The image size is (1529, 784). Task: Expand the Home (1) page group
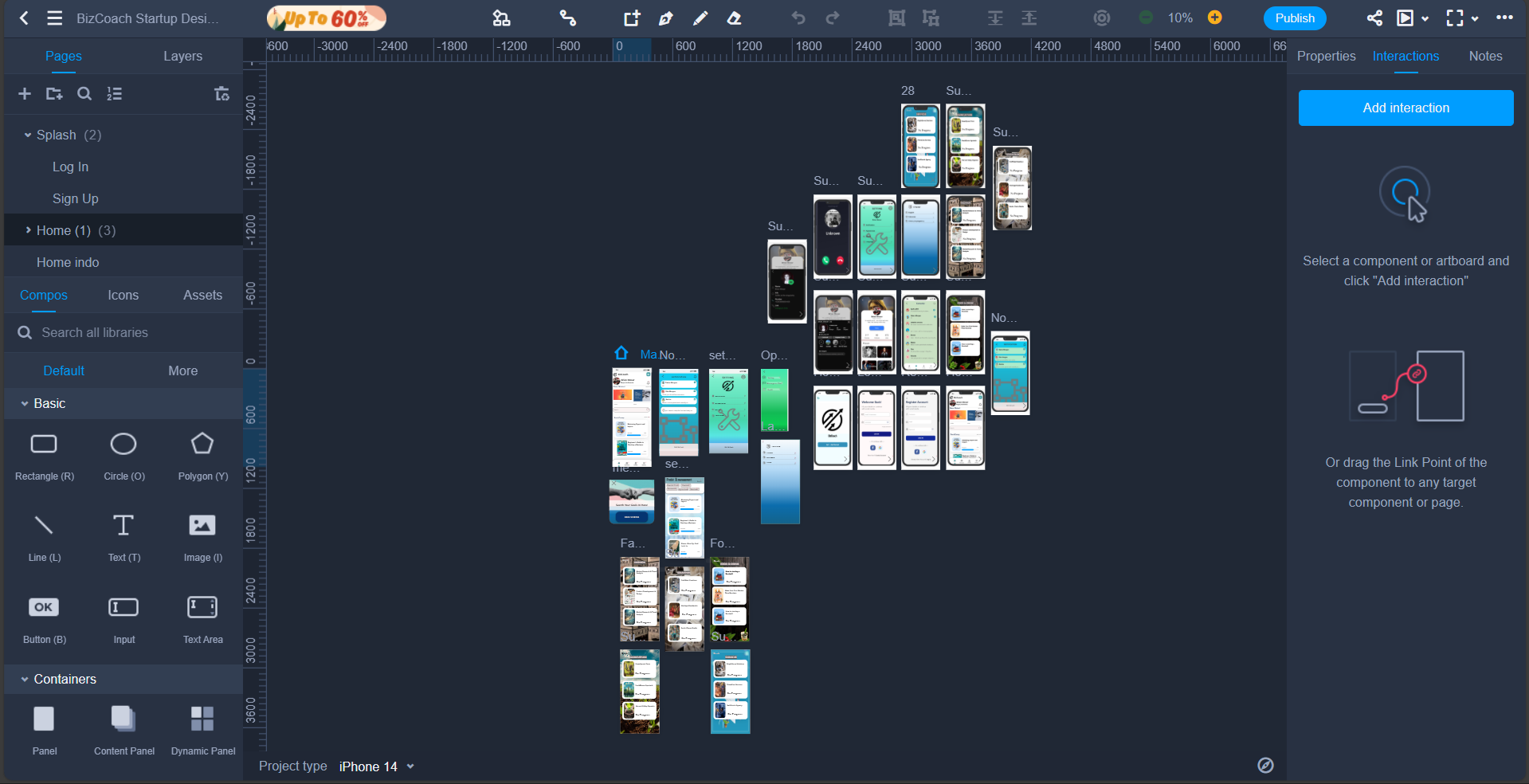tap(28, 230)
